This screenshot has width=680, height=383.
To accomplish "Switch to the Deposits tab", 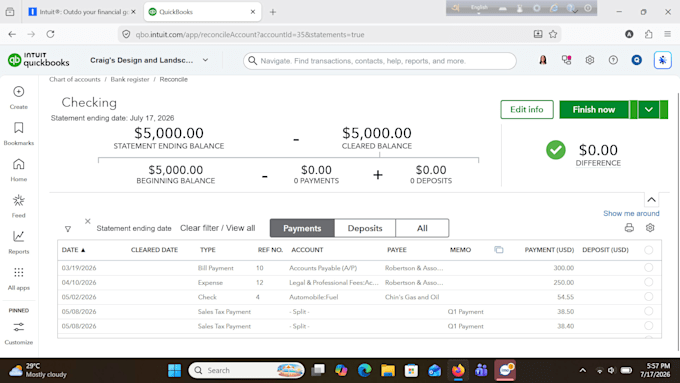I will tap(365, 228).
